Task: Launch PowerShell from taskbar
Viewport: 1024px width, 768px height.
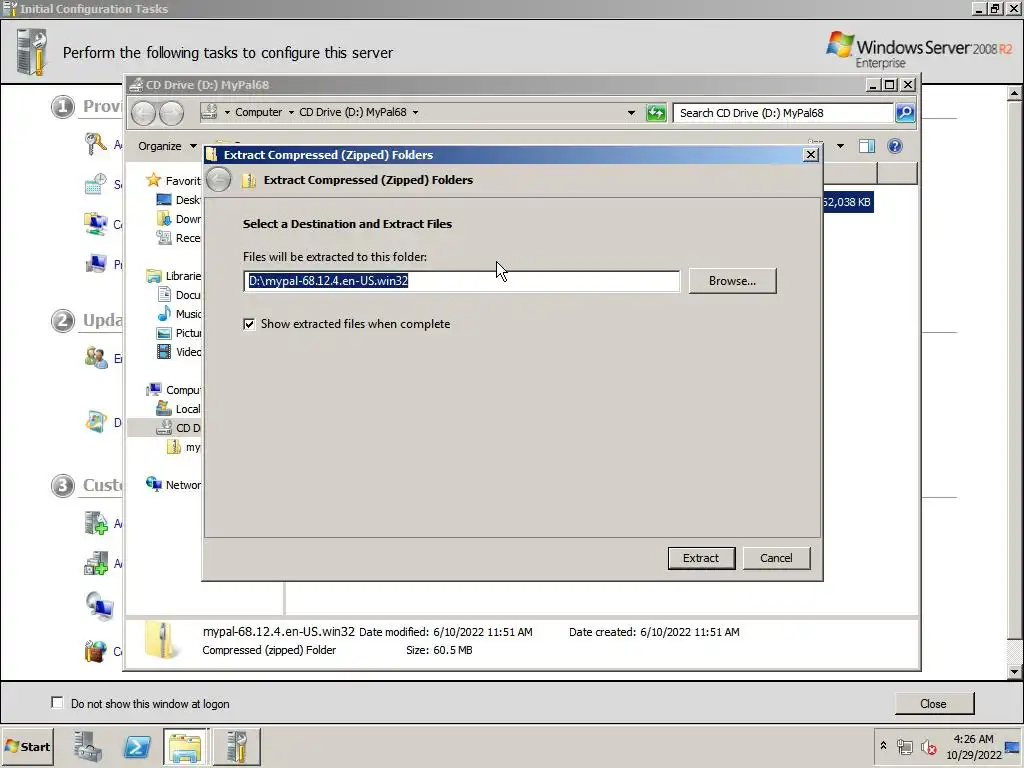Action: pos(137,747)
